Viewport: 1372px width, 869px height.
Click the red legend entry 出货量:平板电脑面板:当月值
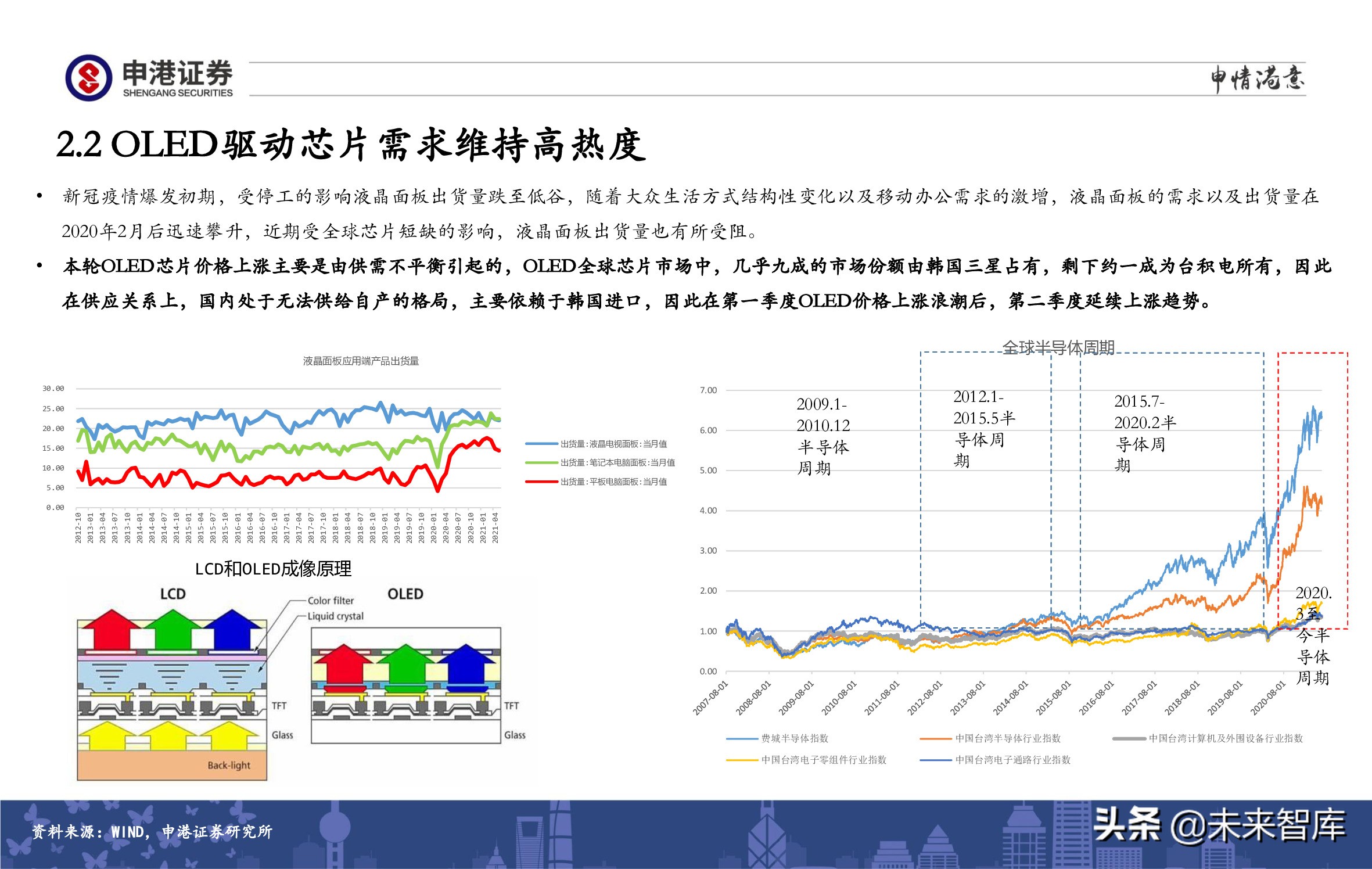coord(596,482)
